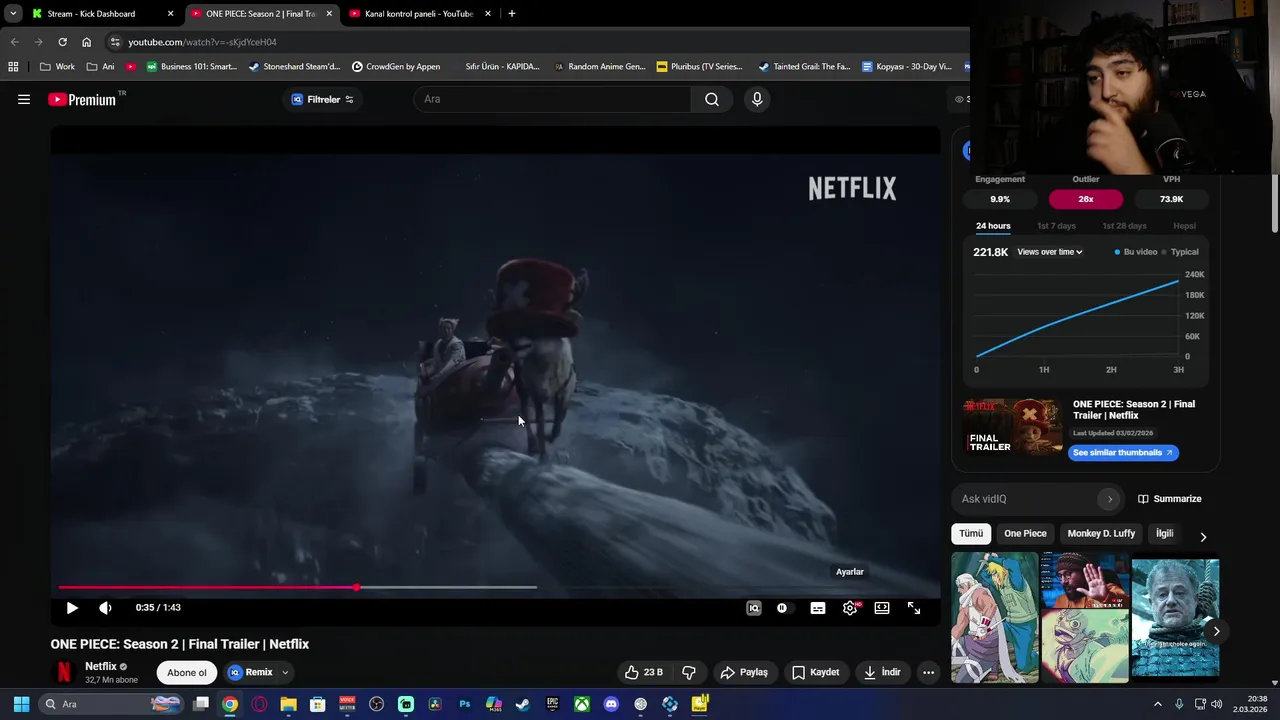Select the Monkey D. Luffy chip

[x=1101, y=534]
